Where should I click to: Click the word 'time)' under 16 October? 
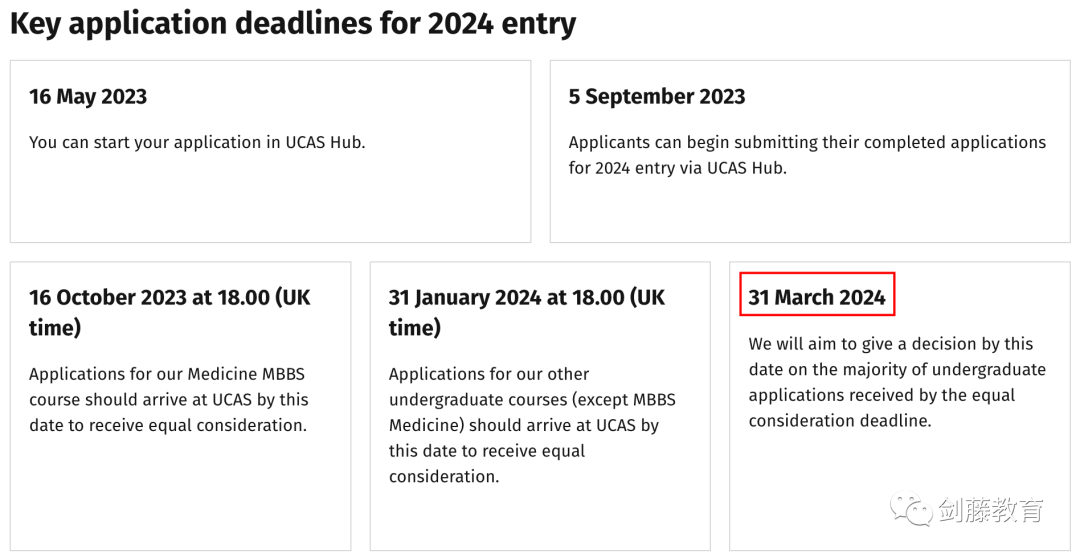pyautogui.click(x=54, y=327)
